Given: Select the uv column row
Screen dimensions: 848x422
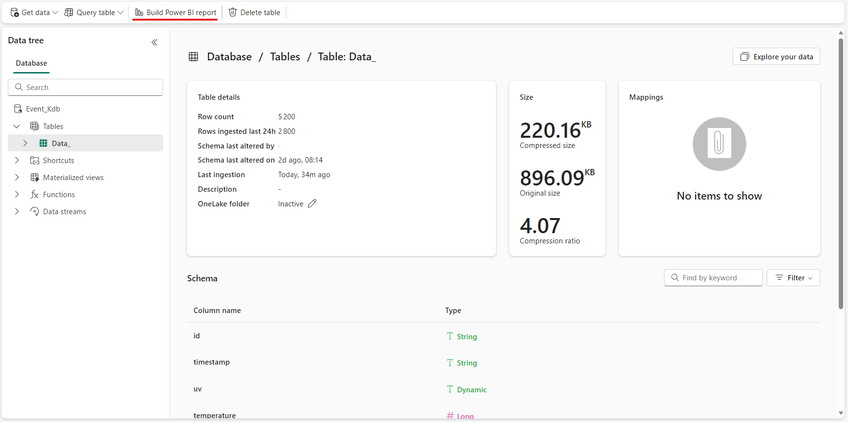Looking at the screenshot, I should click(504, 390).
